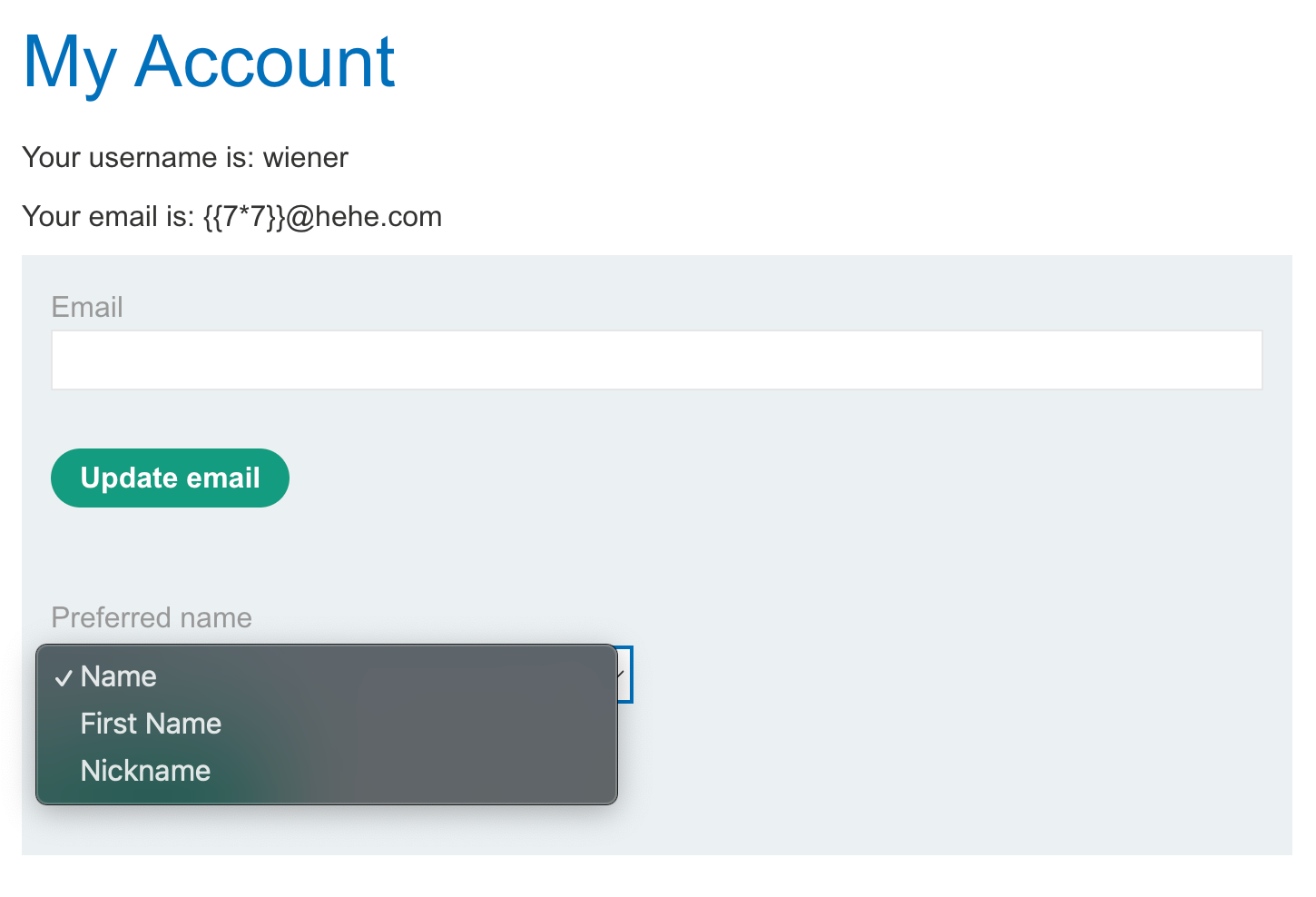Viewport: 1316px width, 897px height.
Task: Click the Preferred name dropdown chevron arrow
Action: tap(623, 675)
